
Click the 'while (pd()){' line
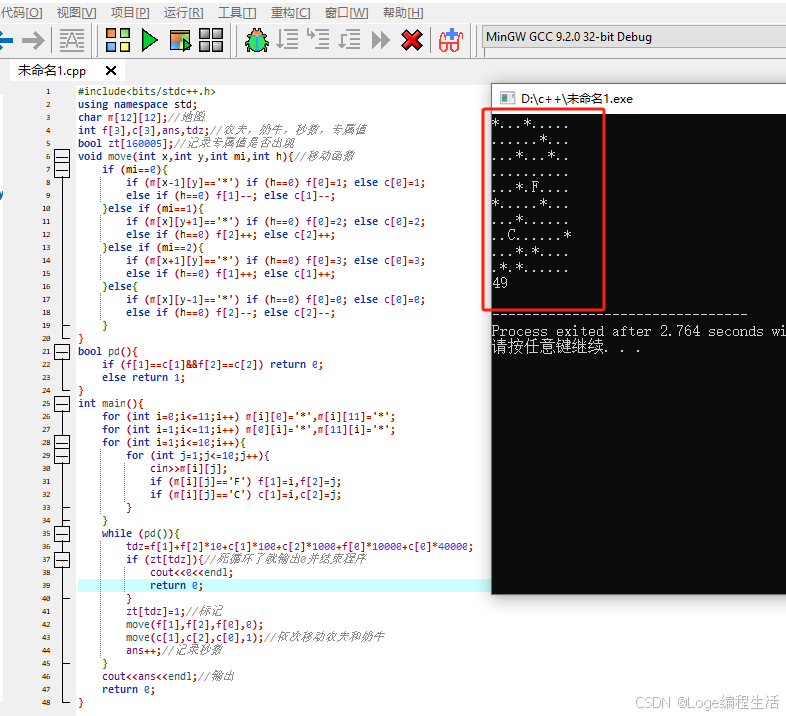point(140,533)
